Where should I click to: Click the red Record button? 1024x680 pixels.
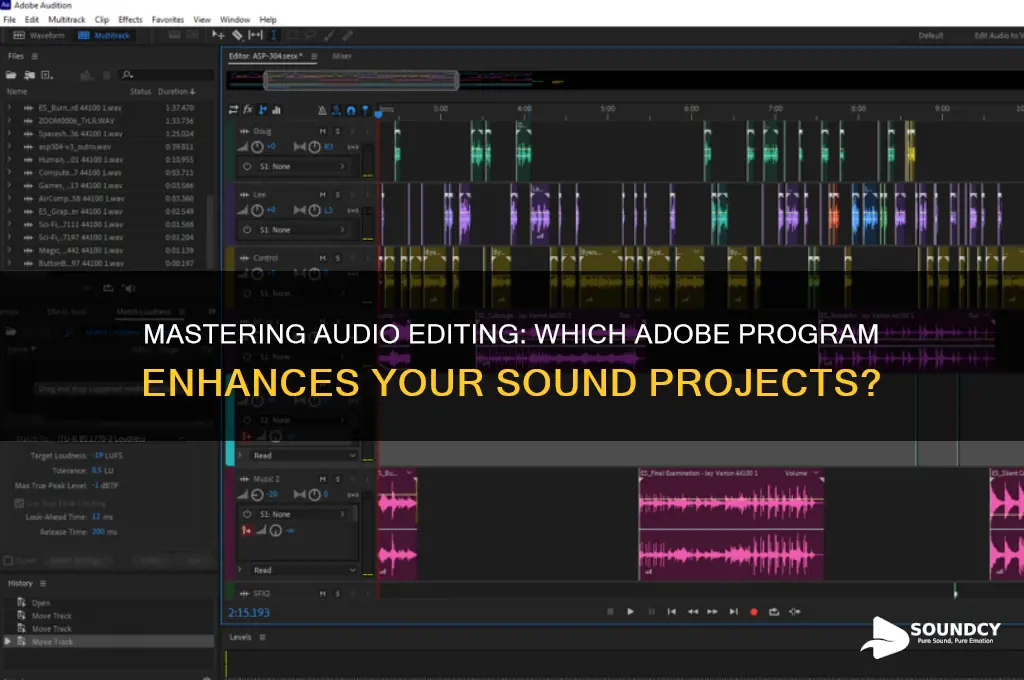(754, 612)
